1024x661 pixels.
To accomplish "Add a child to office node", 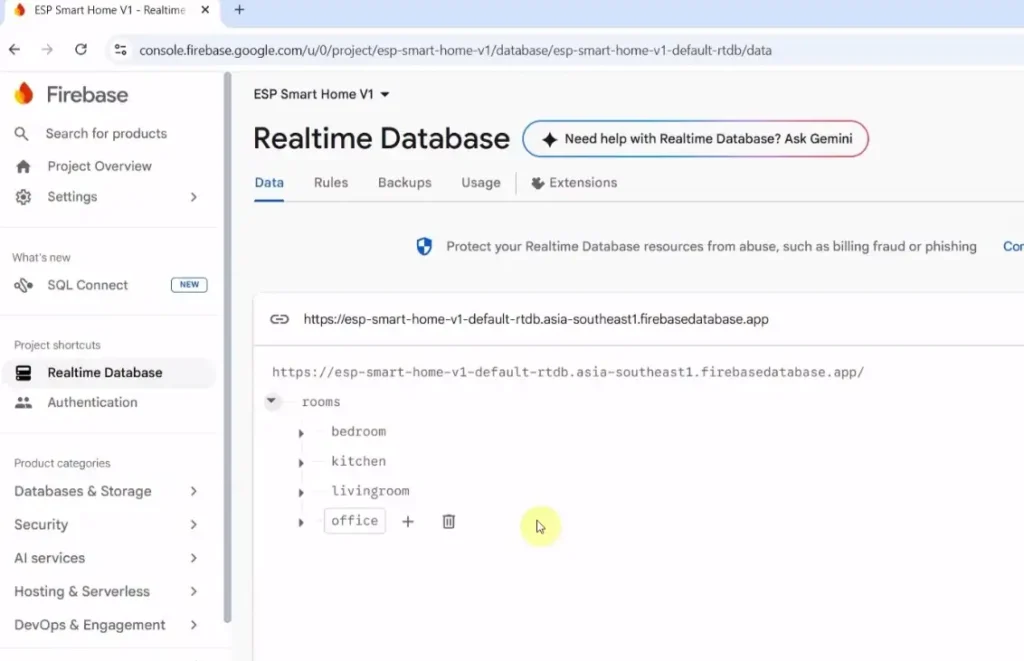I will 408,521.
